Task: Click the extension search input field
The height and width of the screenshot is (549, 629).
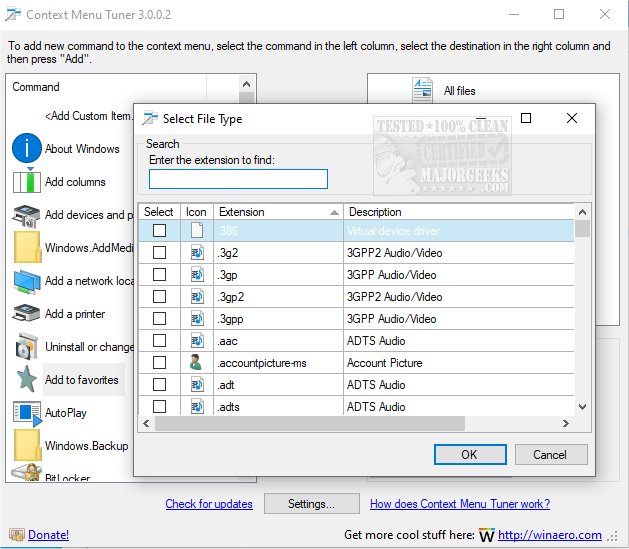Action: (x=238, y=179)
